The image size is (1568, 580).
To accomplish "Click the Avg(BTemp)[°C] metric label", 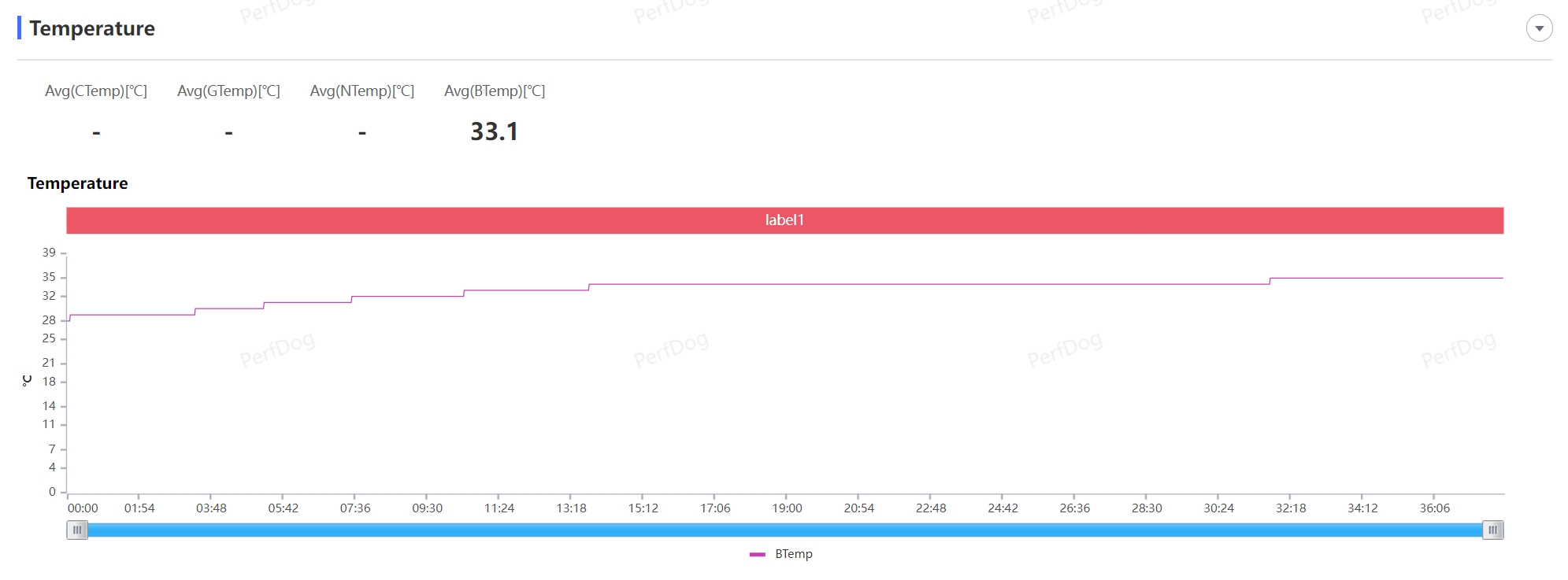I will [x=495, y=91].
